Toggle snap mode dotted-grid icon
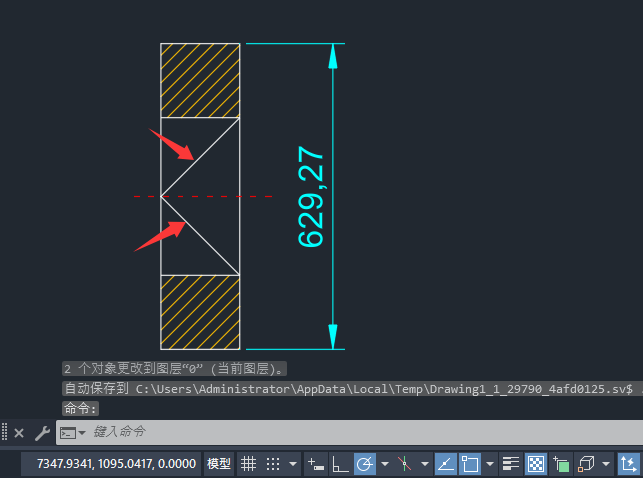 pyautogui.click(x=273, y=464)
